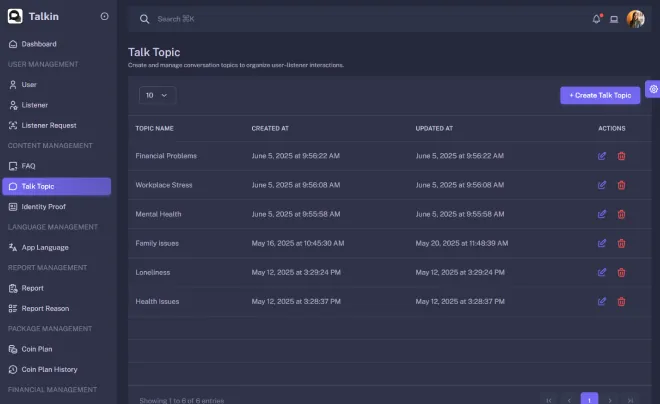Click the Talkin logo icon
The width and height of the screenshot is (660, 404).
tap(15, 16)
